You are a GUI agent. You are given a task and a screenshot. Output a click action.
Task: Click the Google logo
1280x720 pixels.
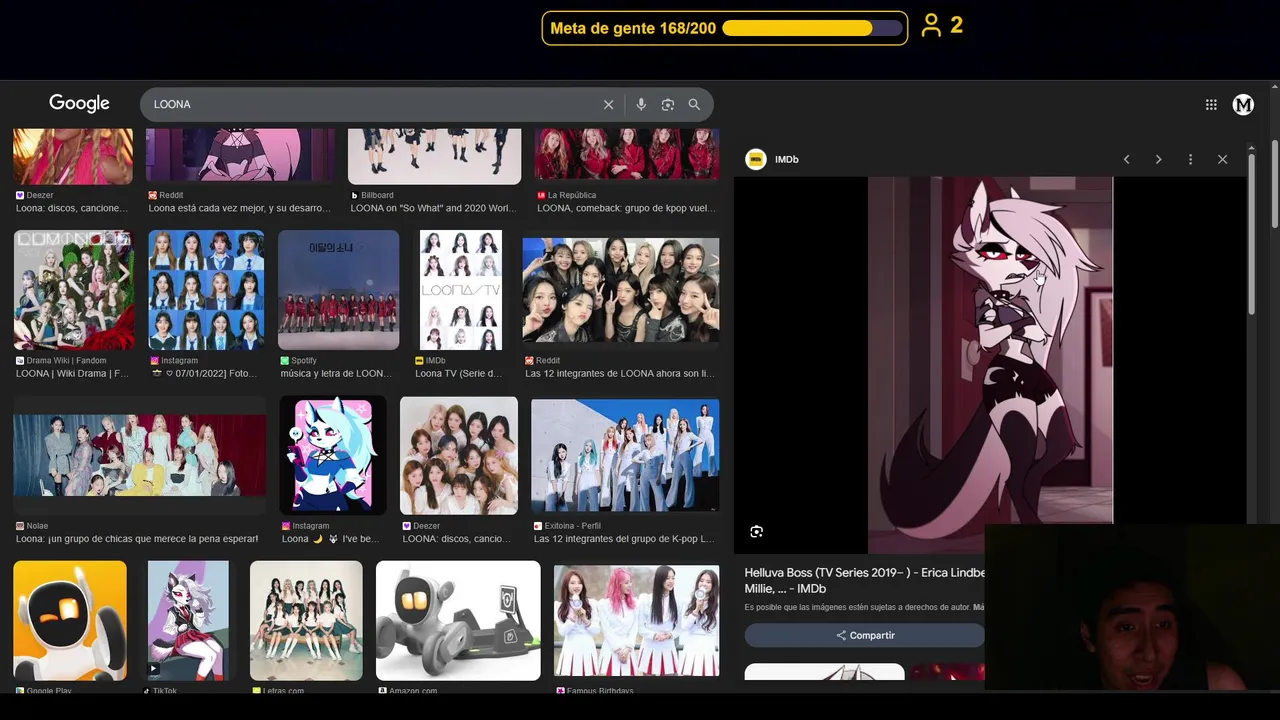[79, 104]
